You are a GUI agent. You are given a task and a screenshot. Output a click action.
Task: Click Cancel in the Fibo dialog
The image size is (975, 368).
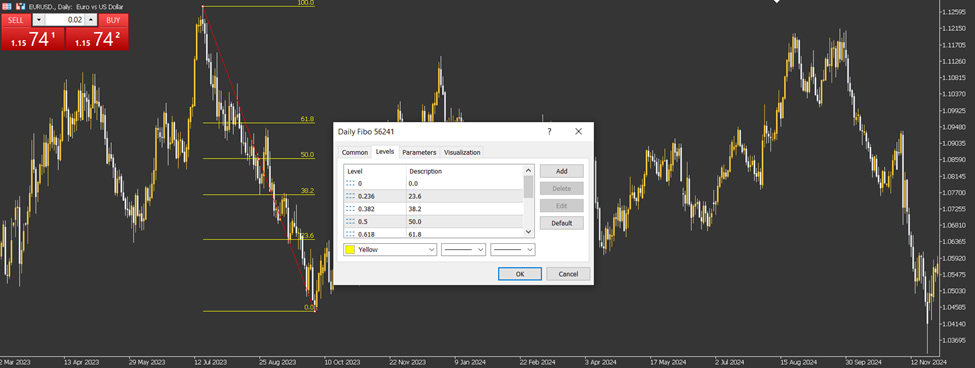tap(568, 274)
